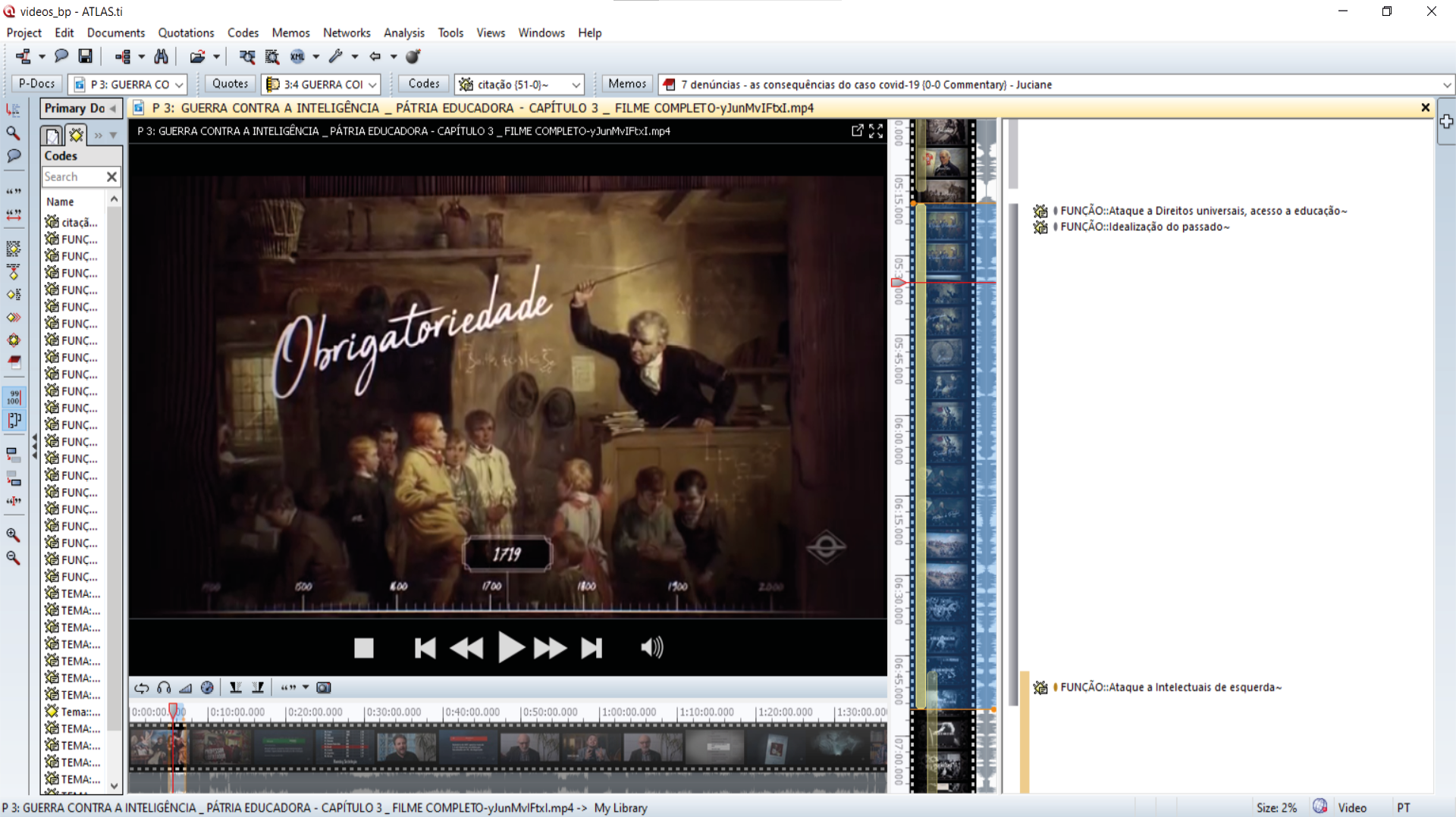The width and height of the screenshot is (1456, 817).
Task: Click the bomb icon in the main toolbar
Action: click(x=413, y=56)
